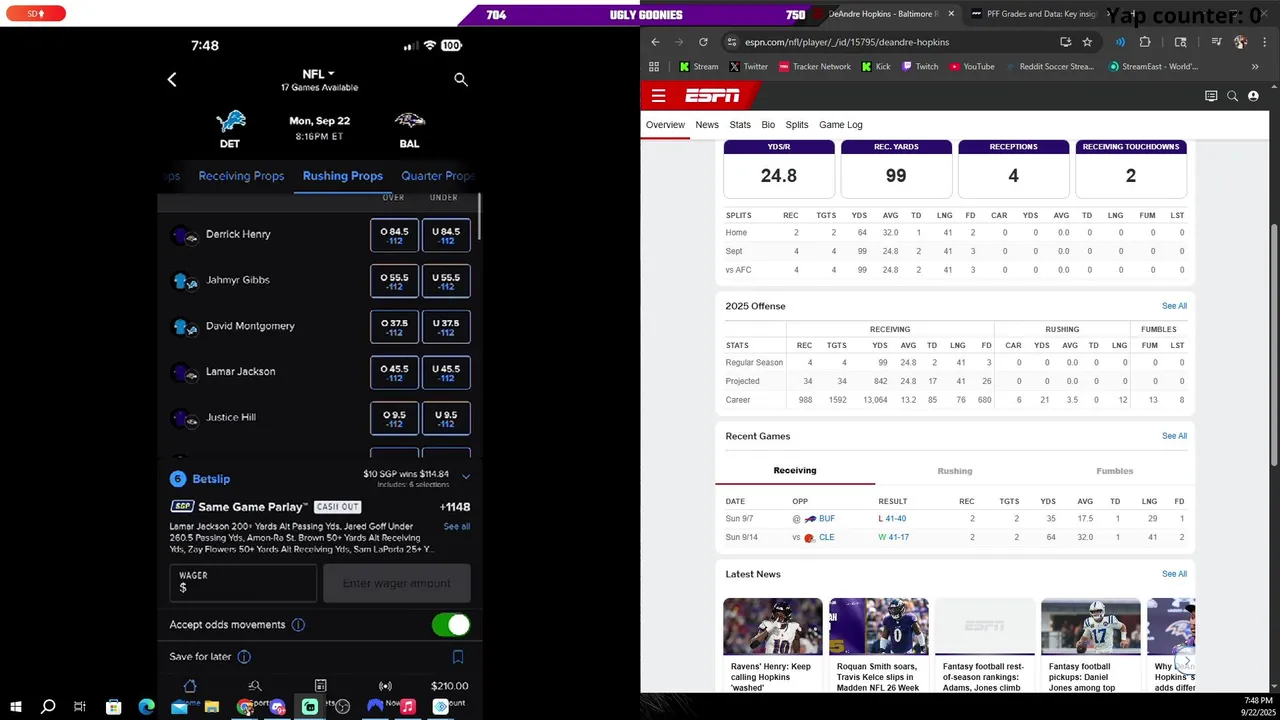Image resolution: width=1280 pixels, height=720 pixels.
Task: Open the Ravens' Henry news thumbnail
Action: tap(773, 626)
